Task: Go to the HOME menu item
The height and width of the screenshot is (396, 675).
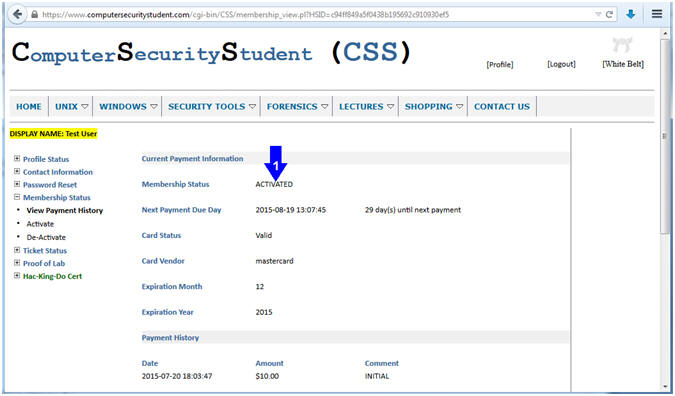Action: (29, 107)
